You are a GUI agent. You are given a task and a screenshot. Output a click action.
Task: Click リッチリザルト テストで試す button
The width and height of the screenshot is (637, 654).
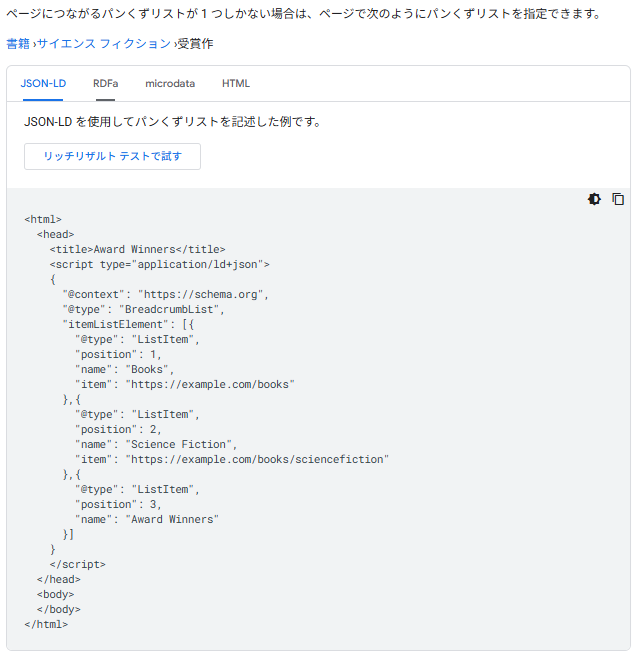[x=112, y=156]
